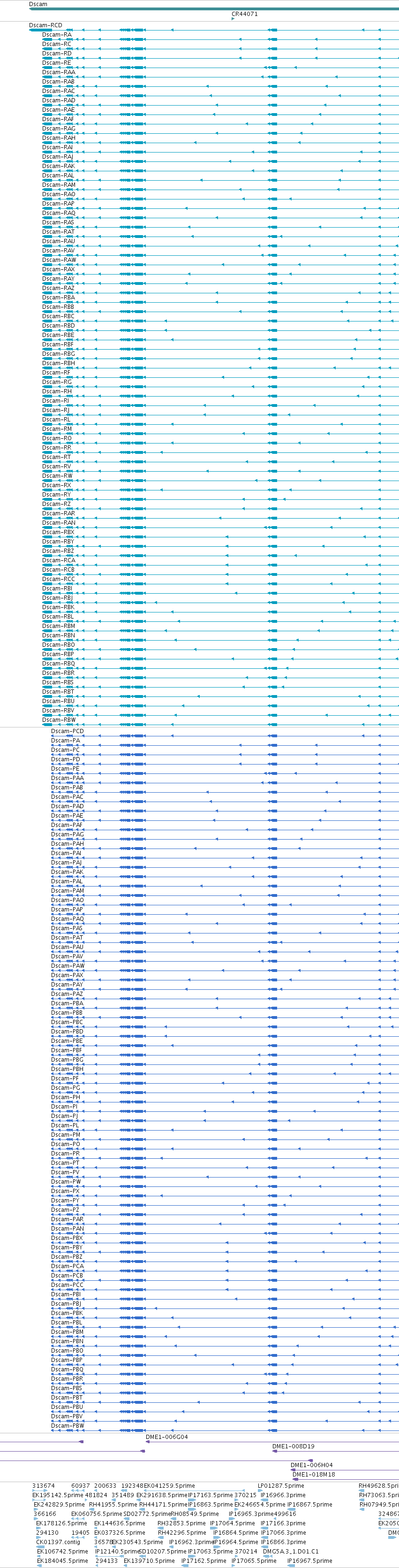The height and width of the screenshot is (1568, 399).
Task: Open the DMG5A3_1.D01.C1 label
Action: click(291, 1552)
